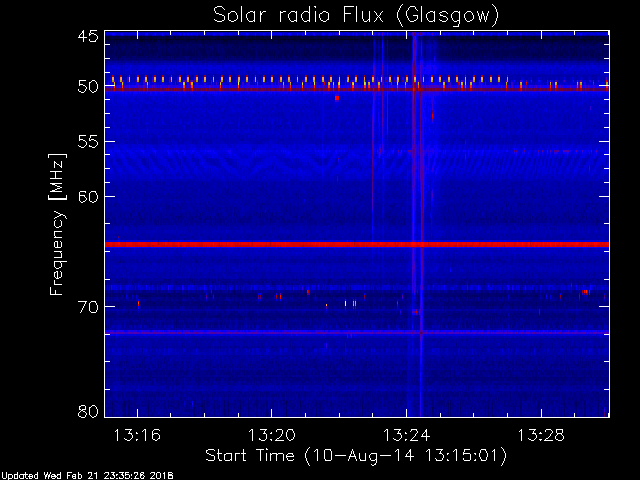This screenshot has width=640, height=480.
Task: Click the 13:28 time tick label
Action: tap(541, 435)
